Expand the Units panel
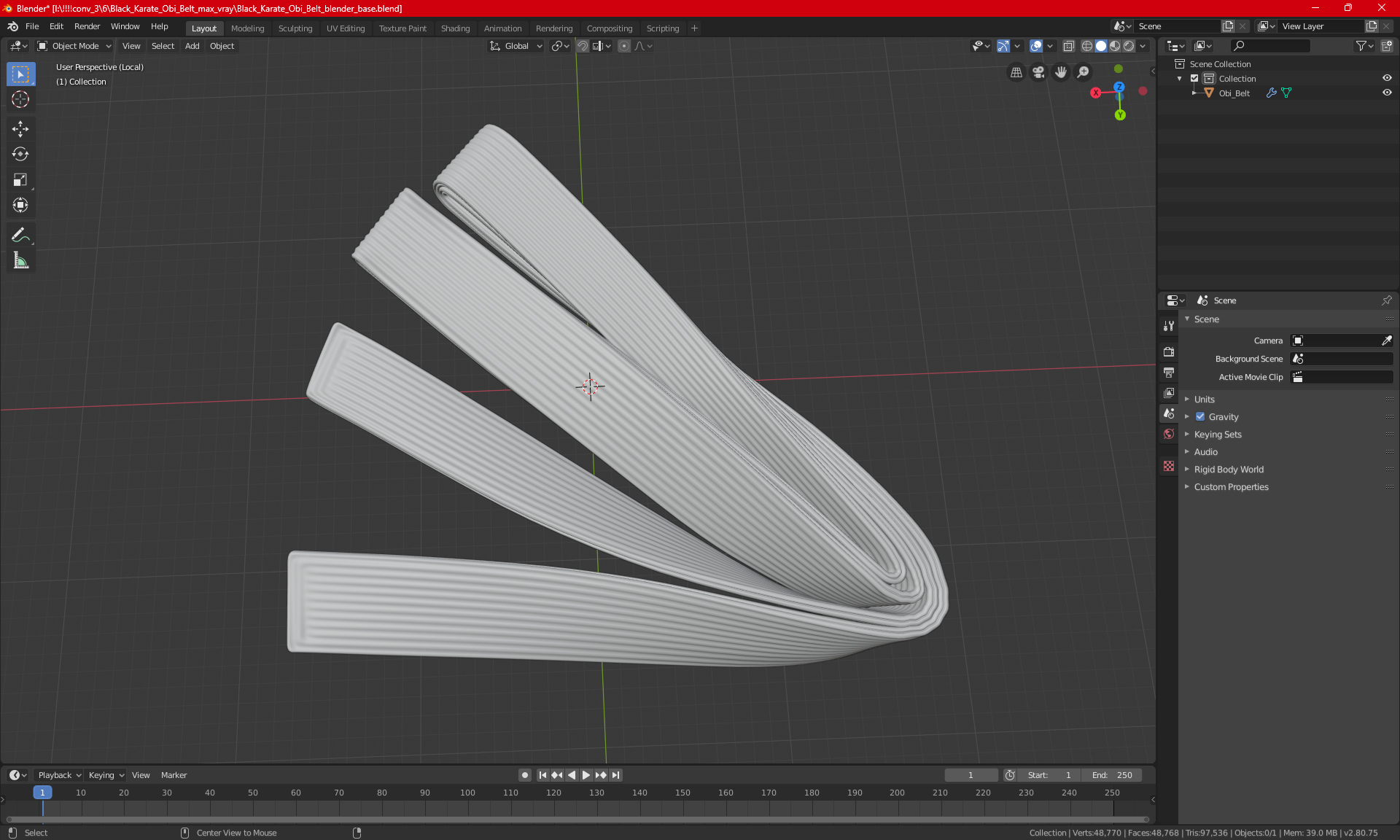This screenshot has height=840, width=1400. pos(1204,400)
